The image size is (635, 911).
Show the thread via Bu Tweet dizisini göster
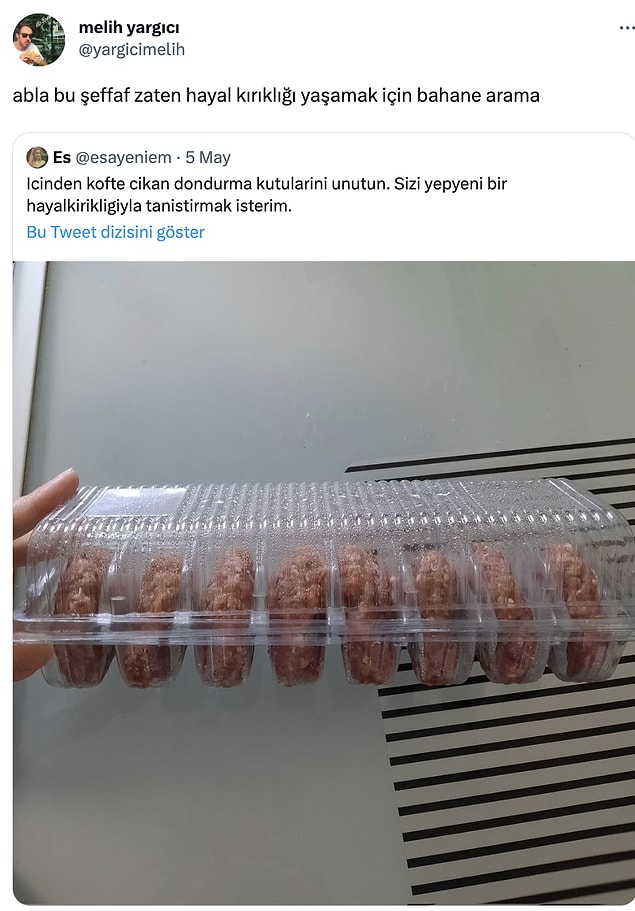(116, 232)
